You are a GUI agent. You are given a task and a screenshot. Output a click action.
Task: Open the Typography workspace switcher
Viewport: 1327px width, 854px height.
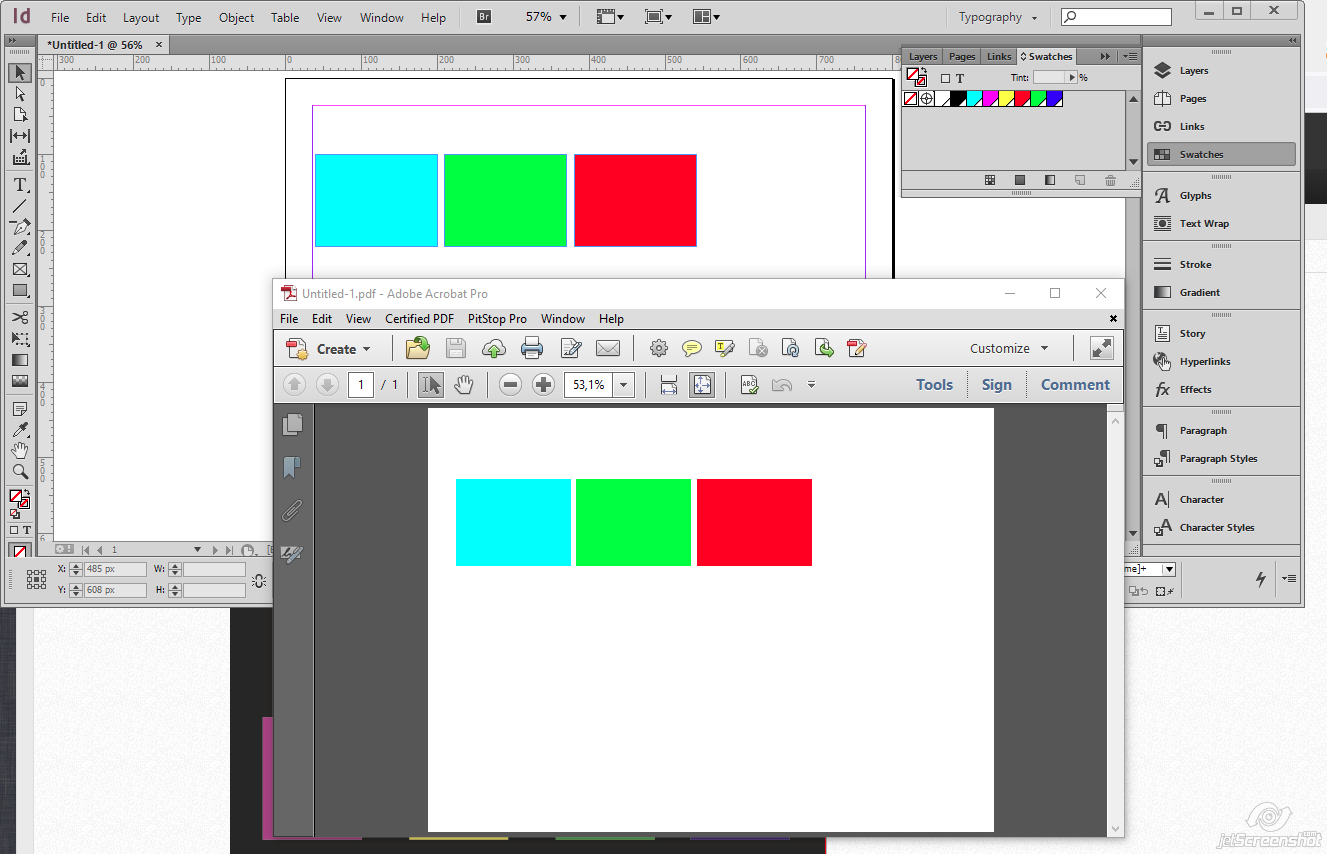pyautogui.click(x=997, y=17)
